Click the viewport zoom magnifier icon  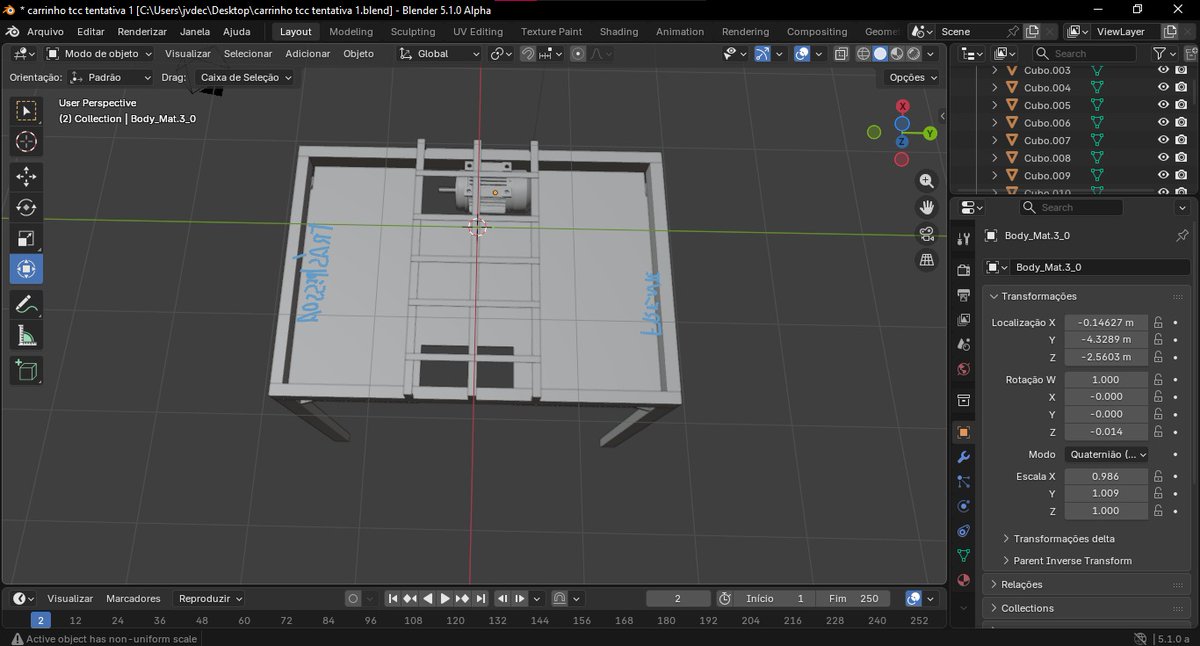click(927, 181)
